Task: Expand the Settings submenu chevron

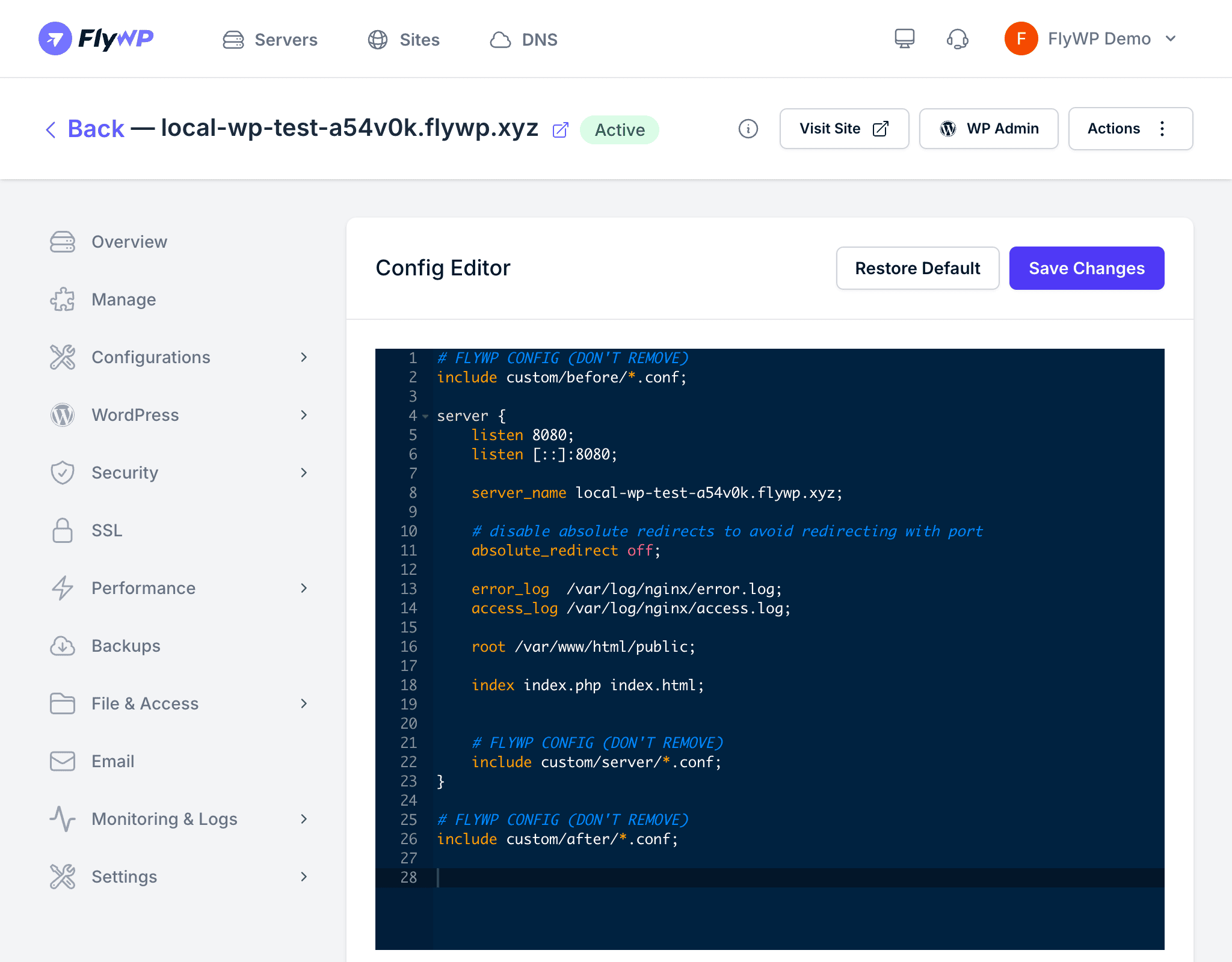Action: 304,877
